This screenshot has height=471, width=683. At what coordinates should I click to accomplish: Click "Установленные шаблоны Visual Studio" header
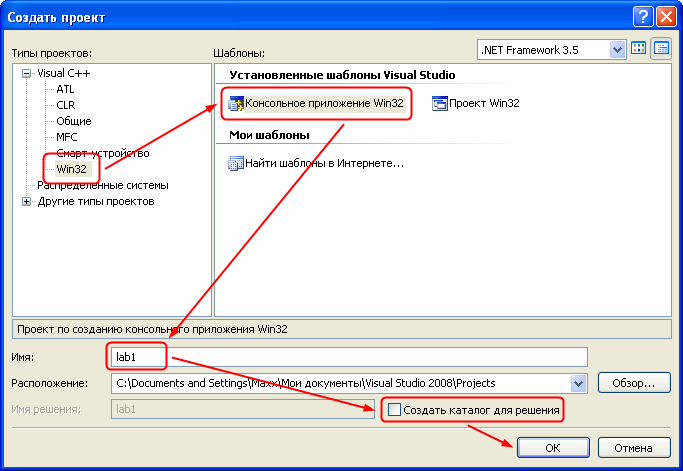pos(342,75)
